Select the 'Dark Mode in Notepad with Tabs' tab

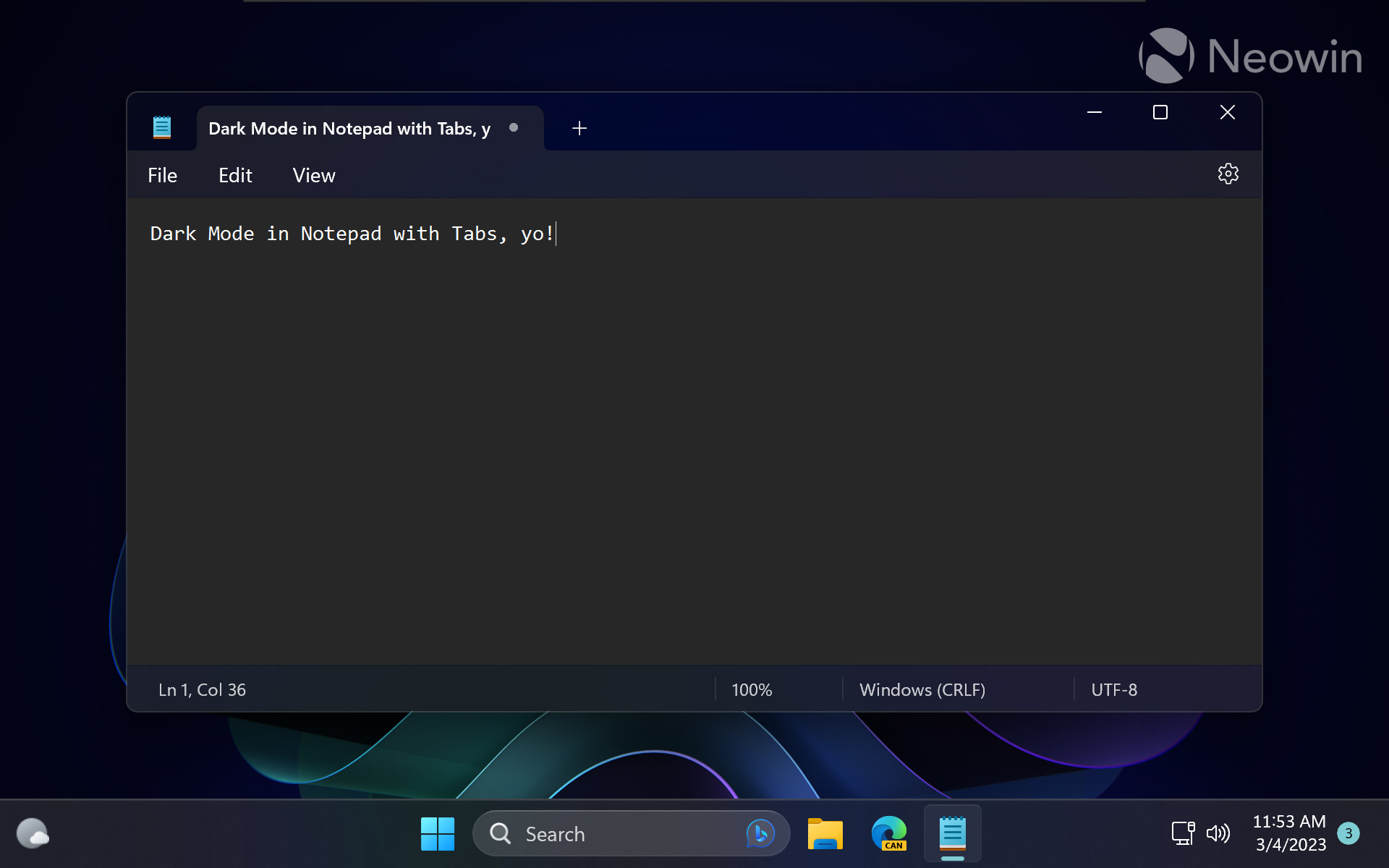pyautogui.click(x=370, y=129)
